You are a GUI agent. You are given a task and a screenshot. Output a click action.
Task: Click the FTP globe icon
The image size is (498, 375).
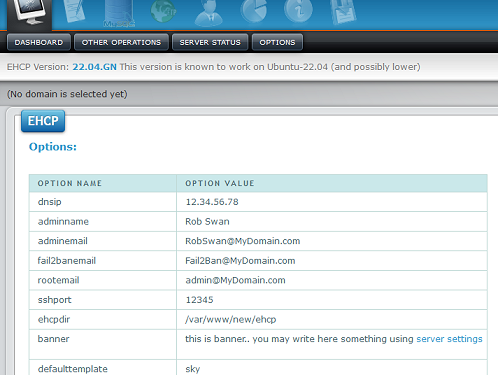(x=163, y=11)
